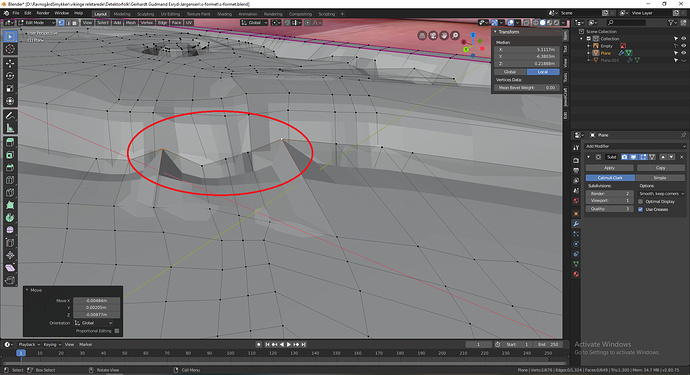Open the File menu

[16, 13]
